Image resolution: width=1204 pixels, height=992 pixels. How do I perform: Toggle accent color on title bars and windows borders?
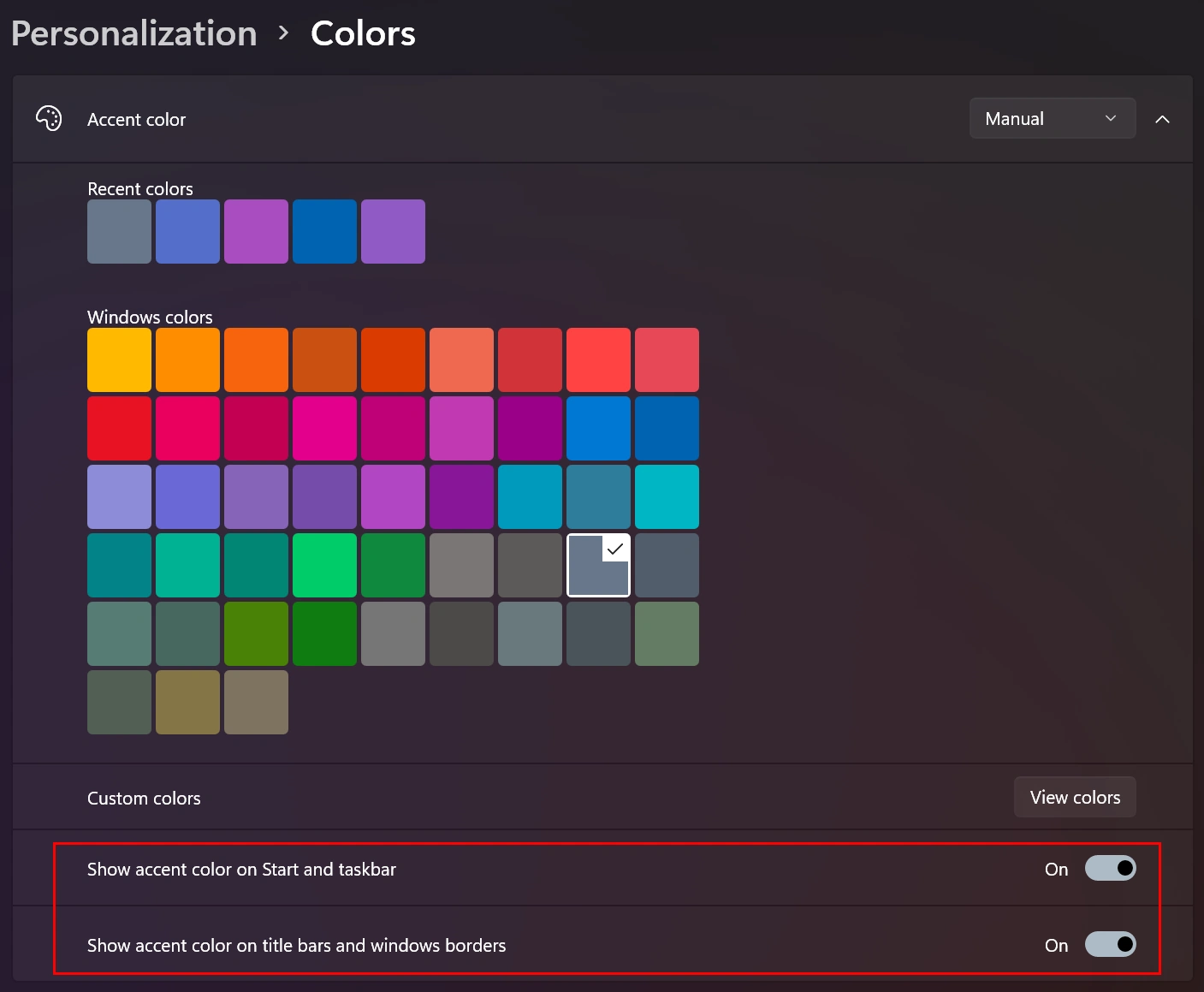(1110, 945)
